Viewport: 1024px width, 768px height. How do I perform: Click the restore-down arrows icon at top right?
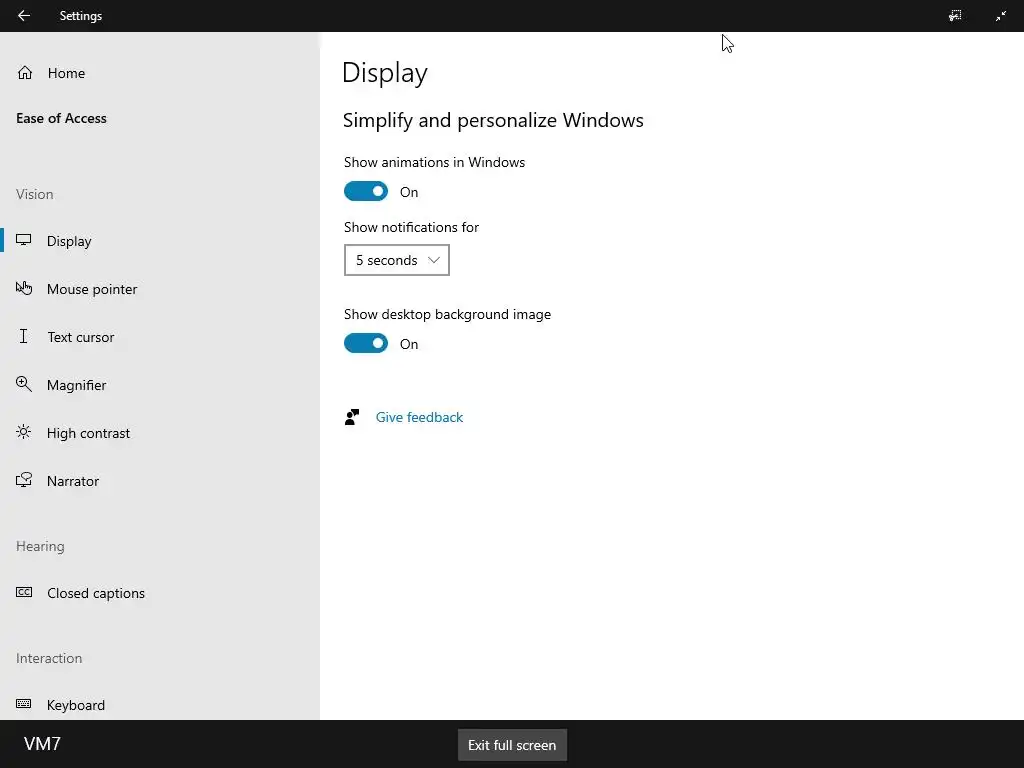(x=1001, y=16)
